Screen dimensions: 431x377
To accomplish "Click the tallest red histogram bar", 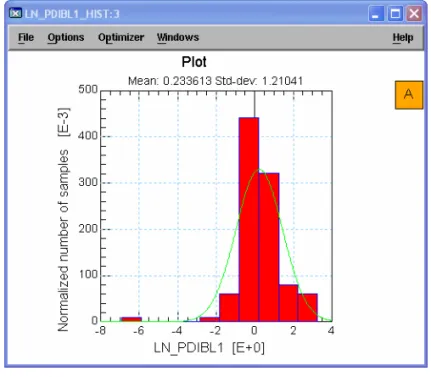I will click(249, 219).
